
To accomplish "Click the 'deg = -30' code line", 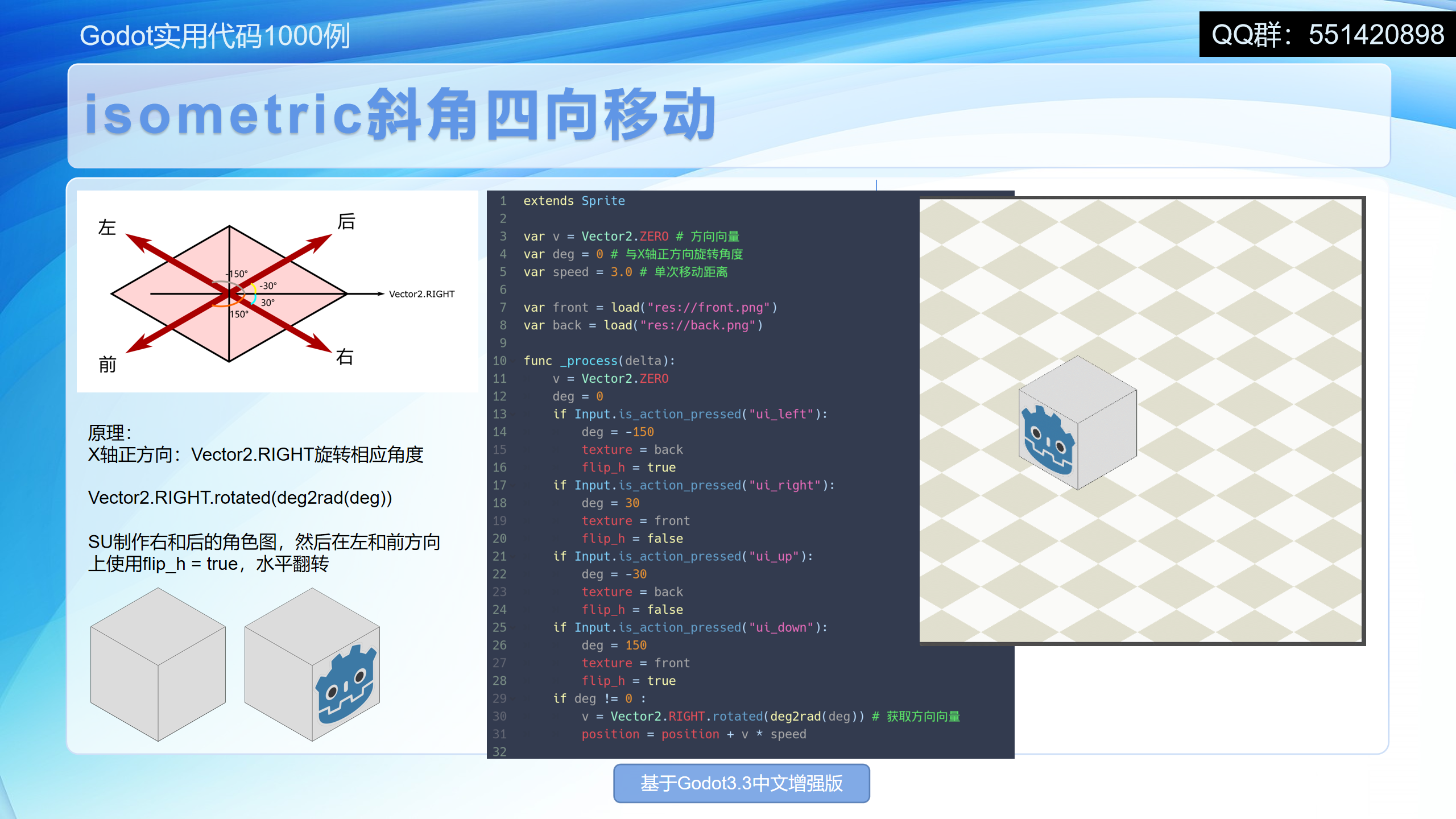I will pos(614,574).
